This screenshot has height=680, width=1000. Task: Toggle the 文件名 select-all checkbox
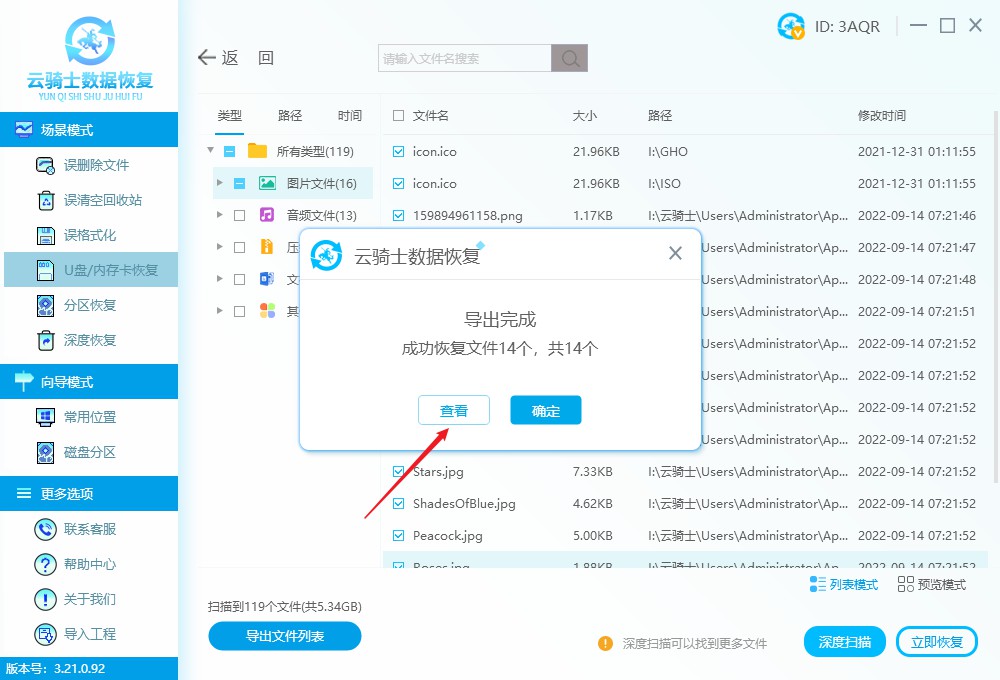pyautogui.click(x=397, y=115)
